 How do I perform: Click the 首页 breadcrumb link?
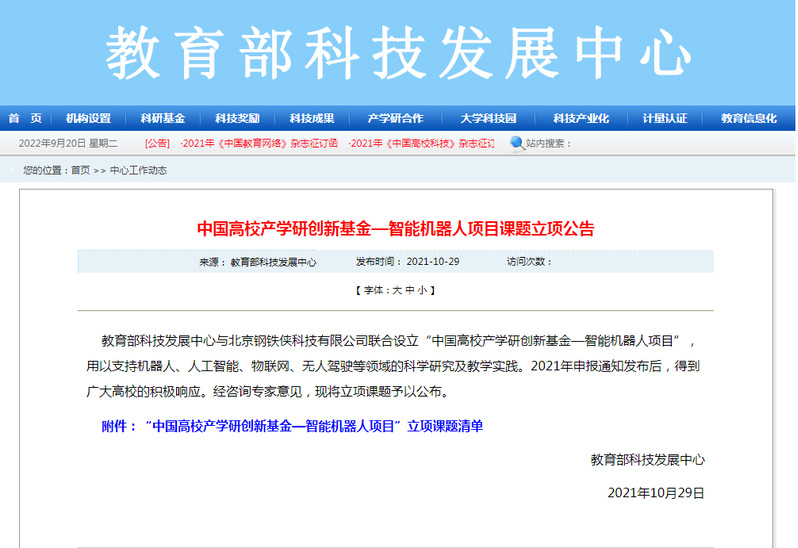tap(80, 170)
